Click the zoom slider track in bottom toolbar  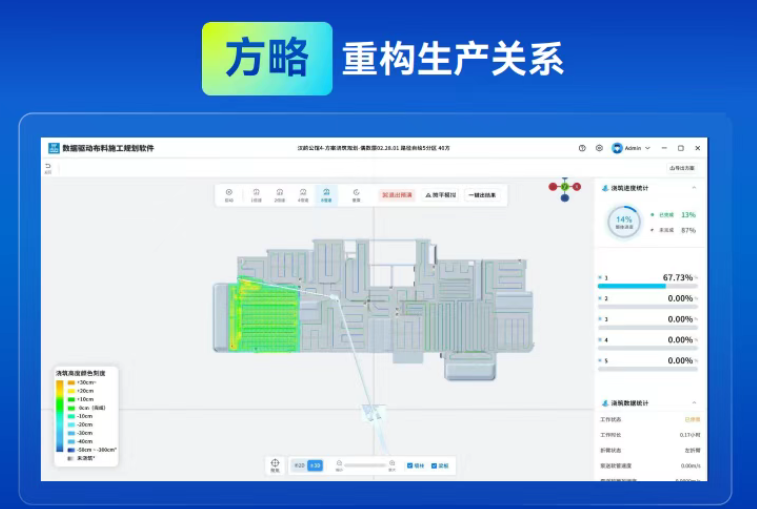(x=365, y=465)
